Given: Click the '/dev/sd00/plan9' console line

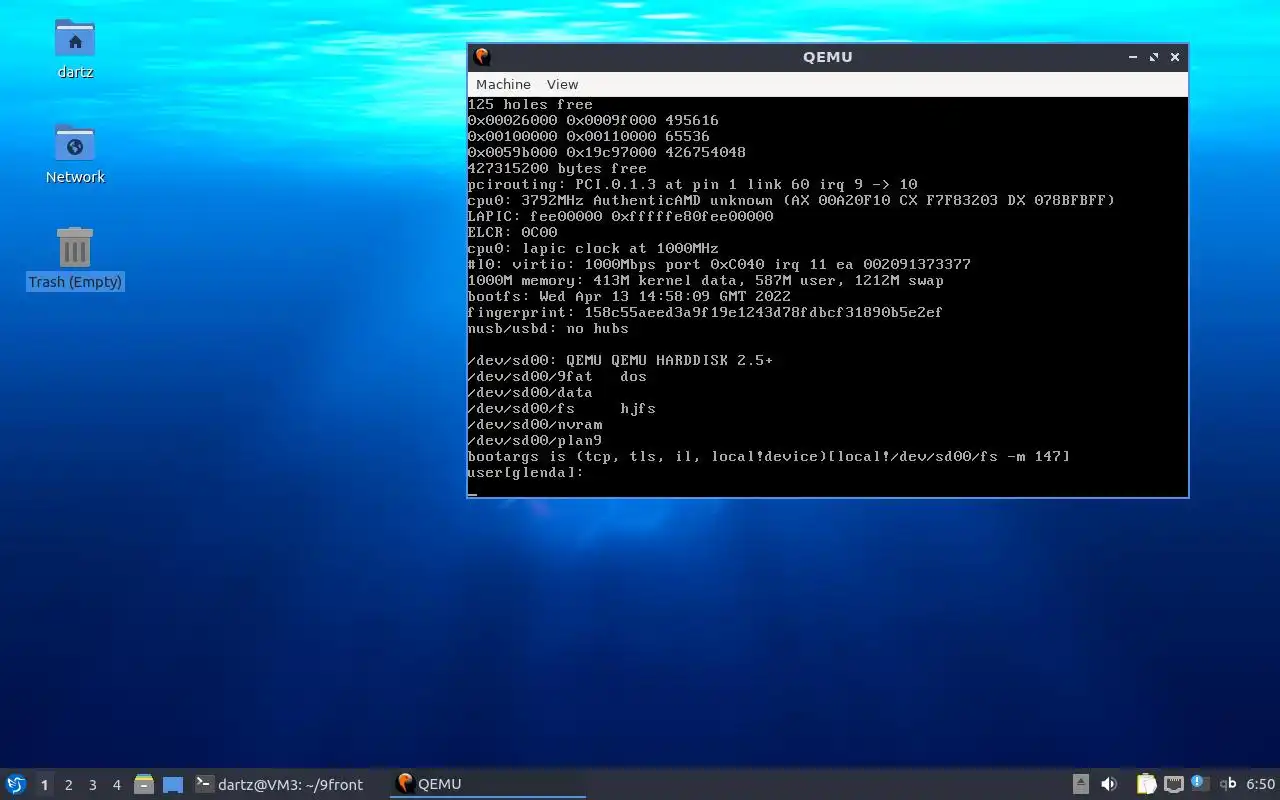Looking at the screenshot, I should coord(534,440).
